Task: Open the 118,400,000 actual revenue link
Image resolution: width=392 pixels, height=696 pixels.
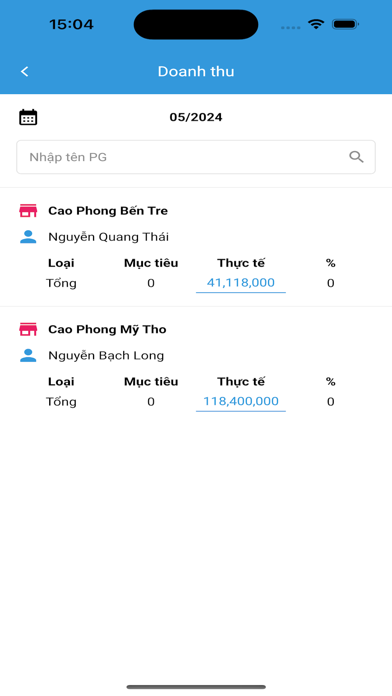Action: (241, 401)
